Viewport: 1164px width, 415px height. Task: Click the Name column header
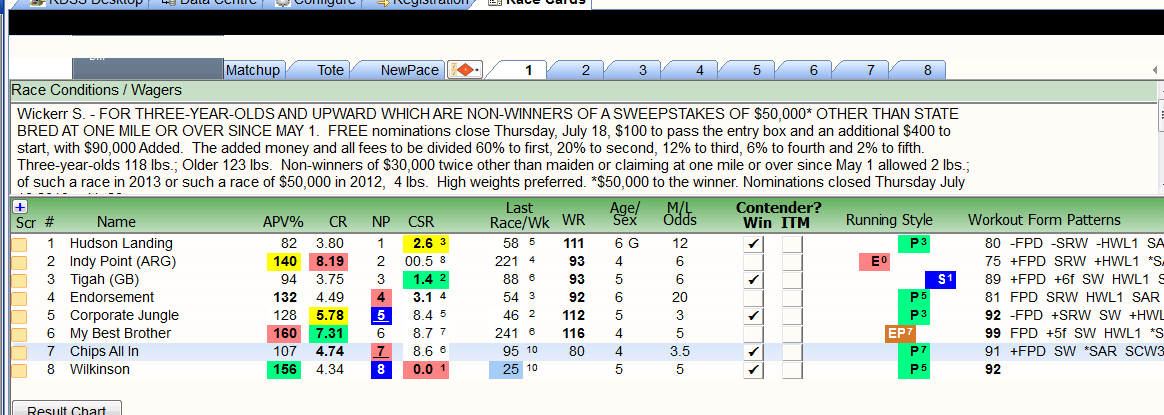point(116,221)
